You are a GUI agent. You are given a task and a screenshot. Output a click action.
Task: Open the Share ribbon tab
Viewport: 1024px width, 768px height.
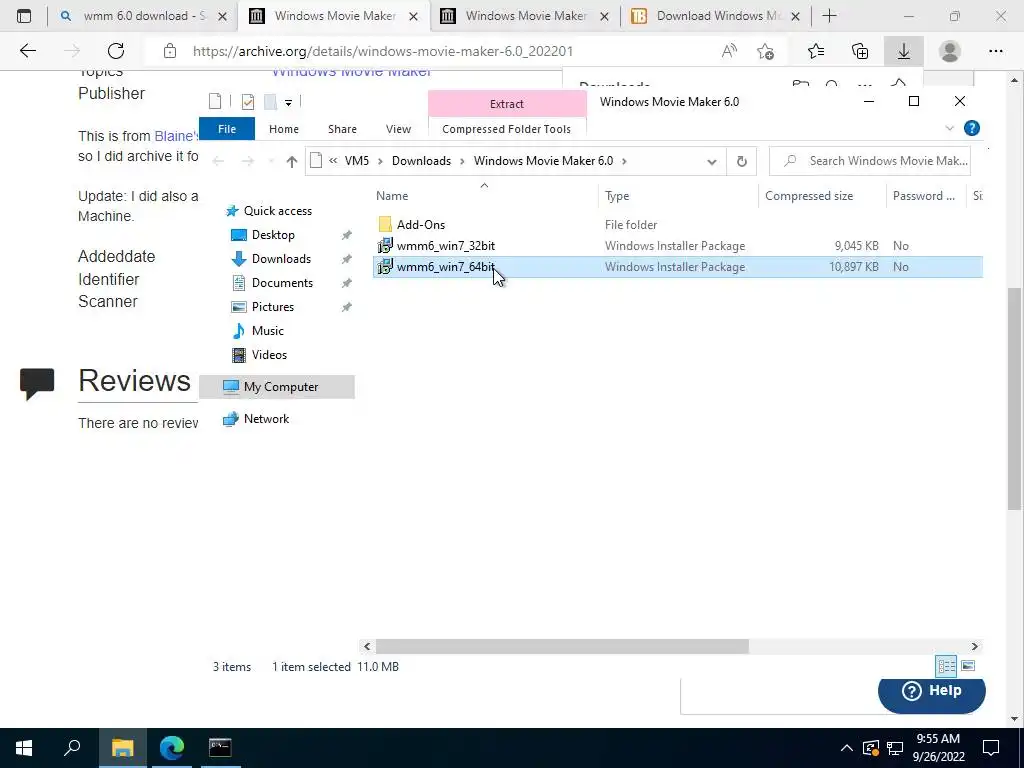pos(342,129)
